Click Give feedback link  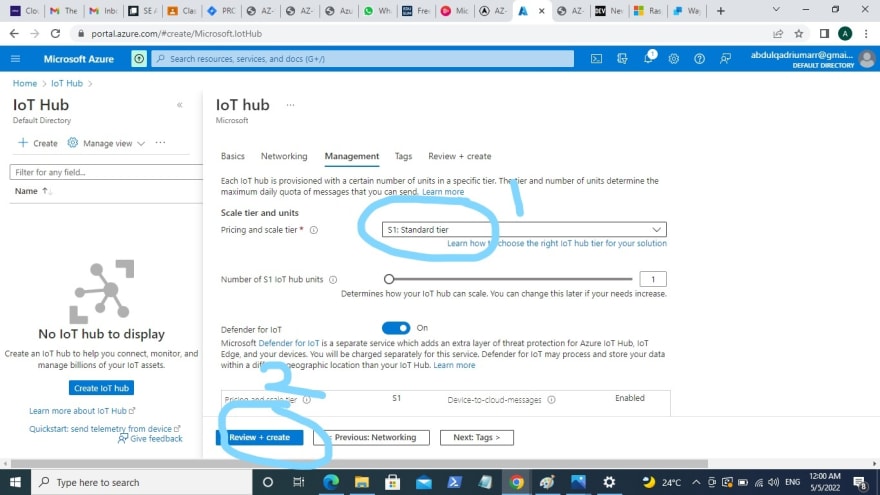[150, 439]
